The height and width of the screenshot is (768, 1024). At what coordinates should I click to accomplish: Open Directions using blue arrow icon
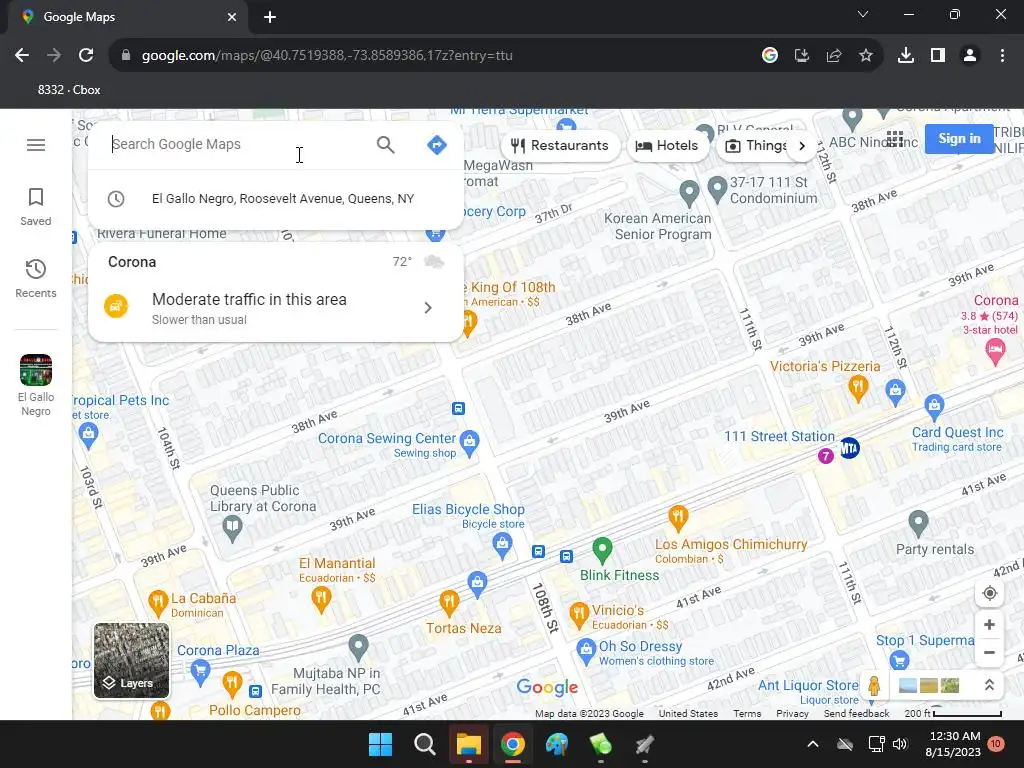(436, 144)
